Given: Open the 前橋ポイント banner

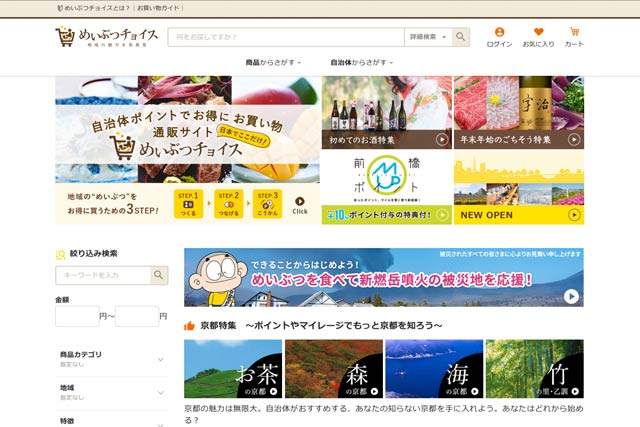Looking at the screenshot, I should (387, 187).
